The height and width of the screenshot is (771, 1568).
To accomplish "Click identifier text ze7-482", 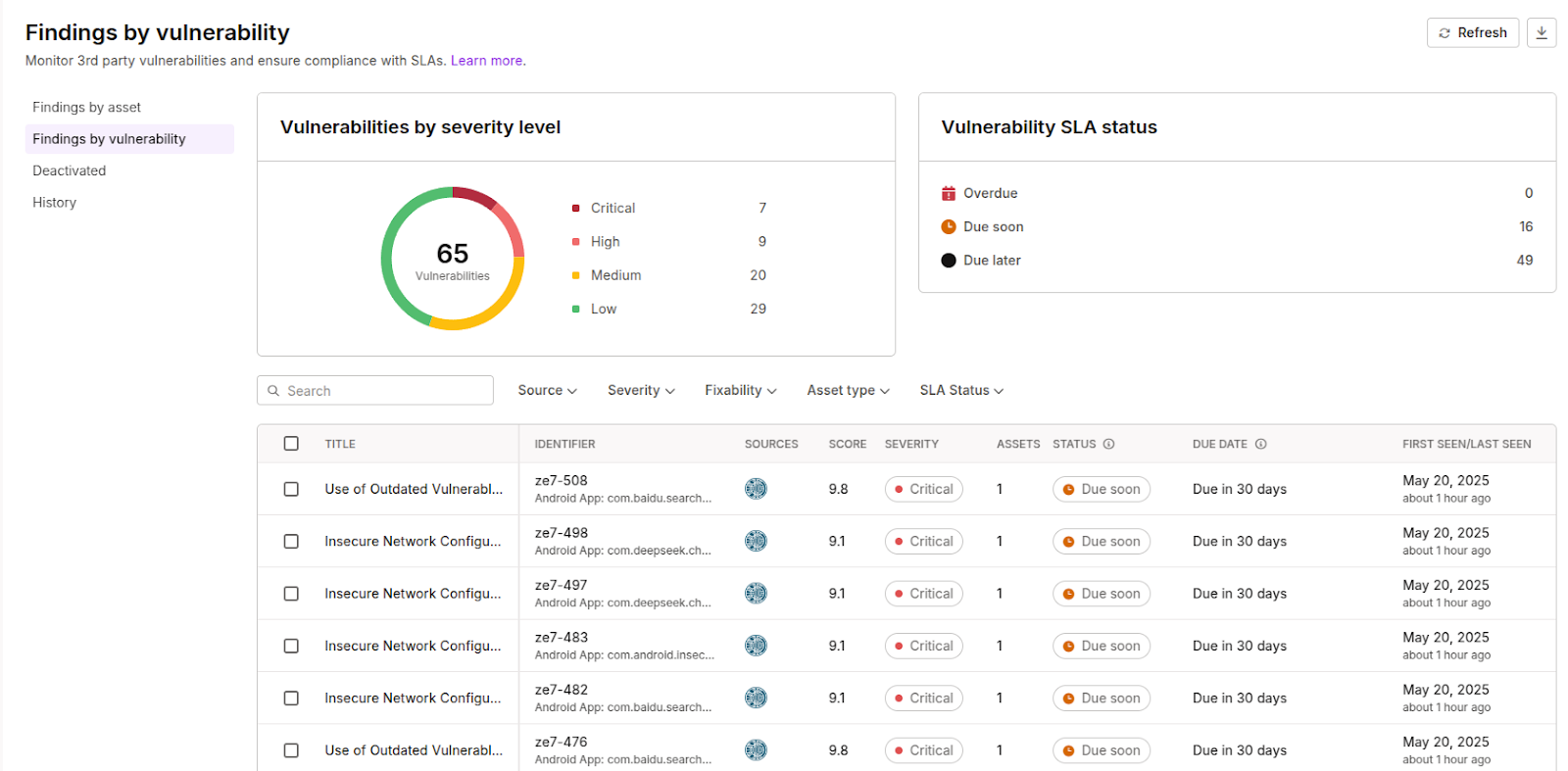I will (x=561, y=690).
